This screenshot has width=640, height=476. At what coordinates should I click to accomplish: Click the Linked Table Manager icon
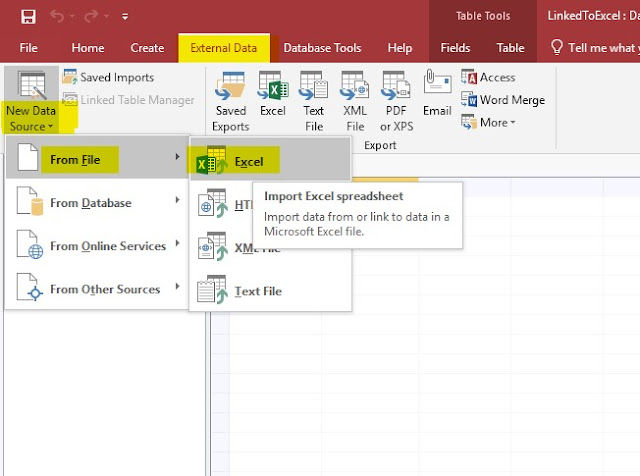(70, 99)
